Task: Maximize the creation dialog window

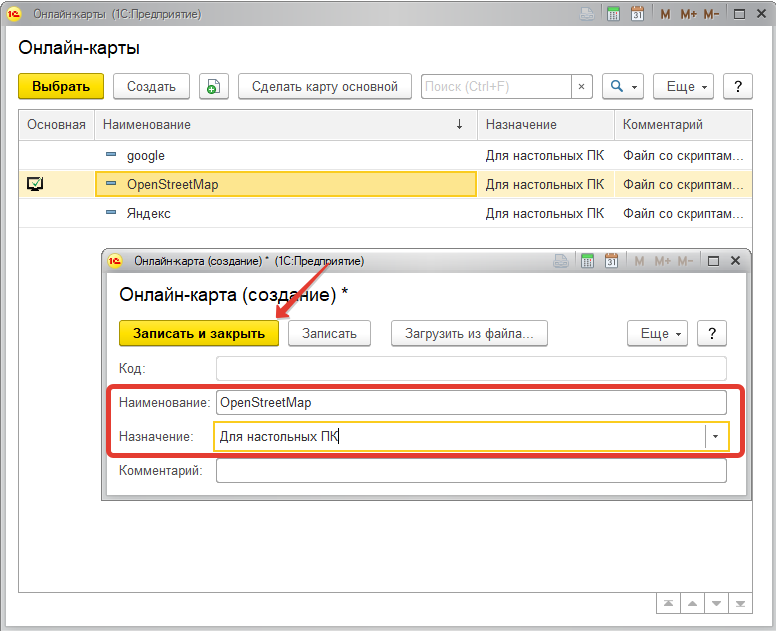Action: [x=713, y=261]
